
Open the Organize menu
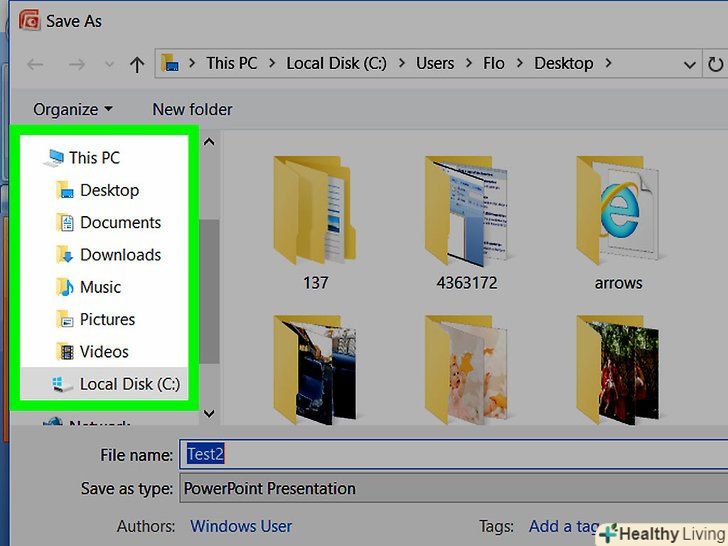tap(73, 110)
